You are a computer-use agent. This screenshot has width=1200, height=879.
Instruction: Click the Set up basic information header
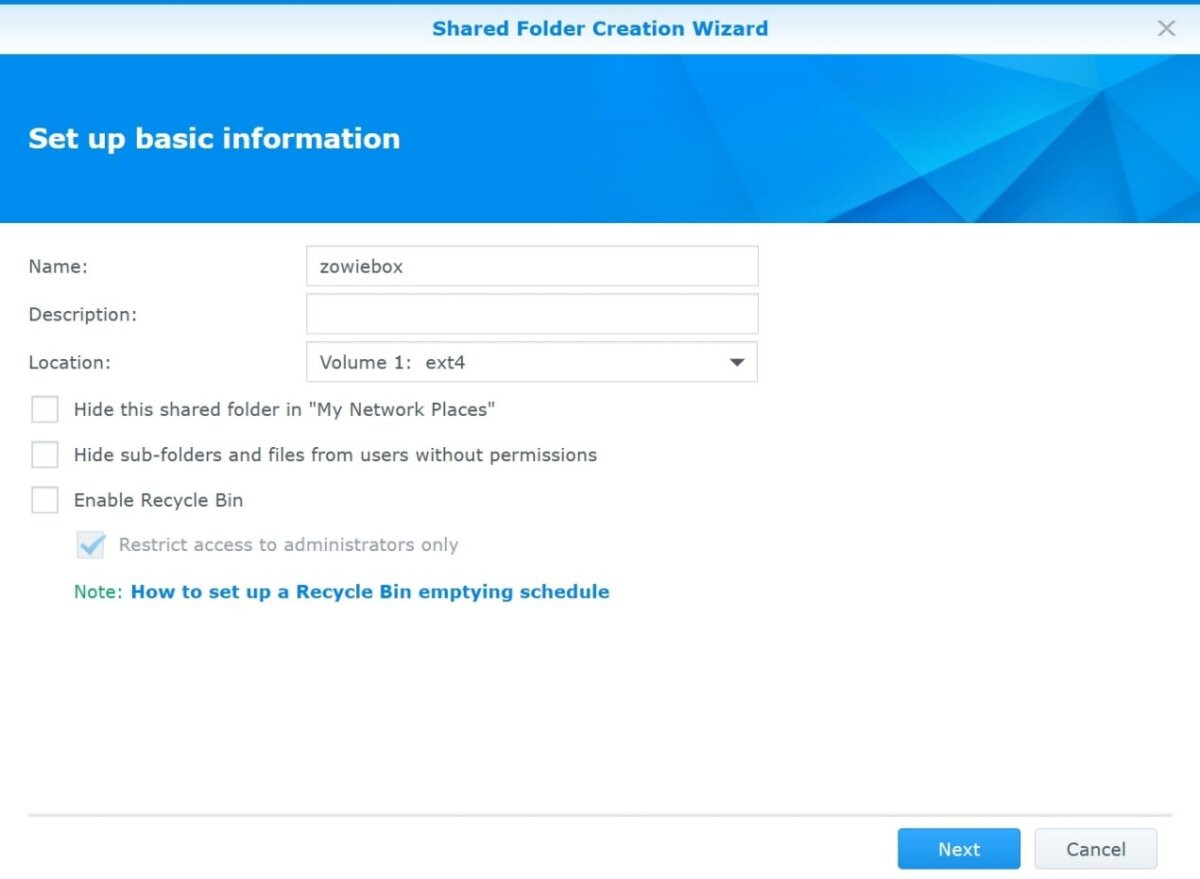pos(213,138)
